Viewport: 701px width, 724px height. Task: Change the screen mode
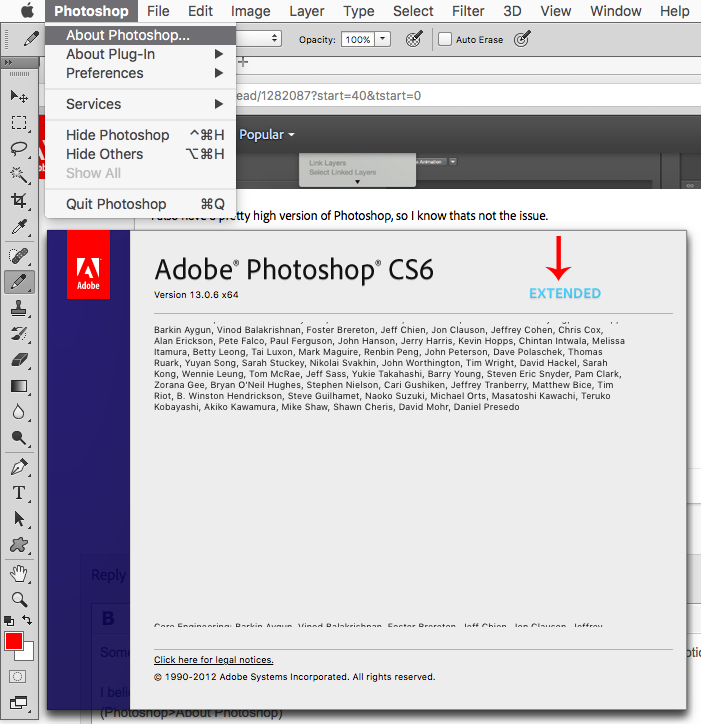point(18,703)
